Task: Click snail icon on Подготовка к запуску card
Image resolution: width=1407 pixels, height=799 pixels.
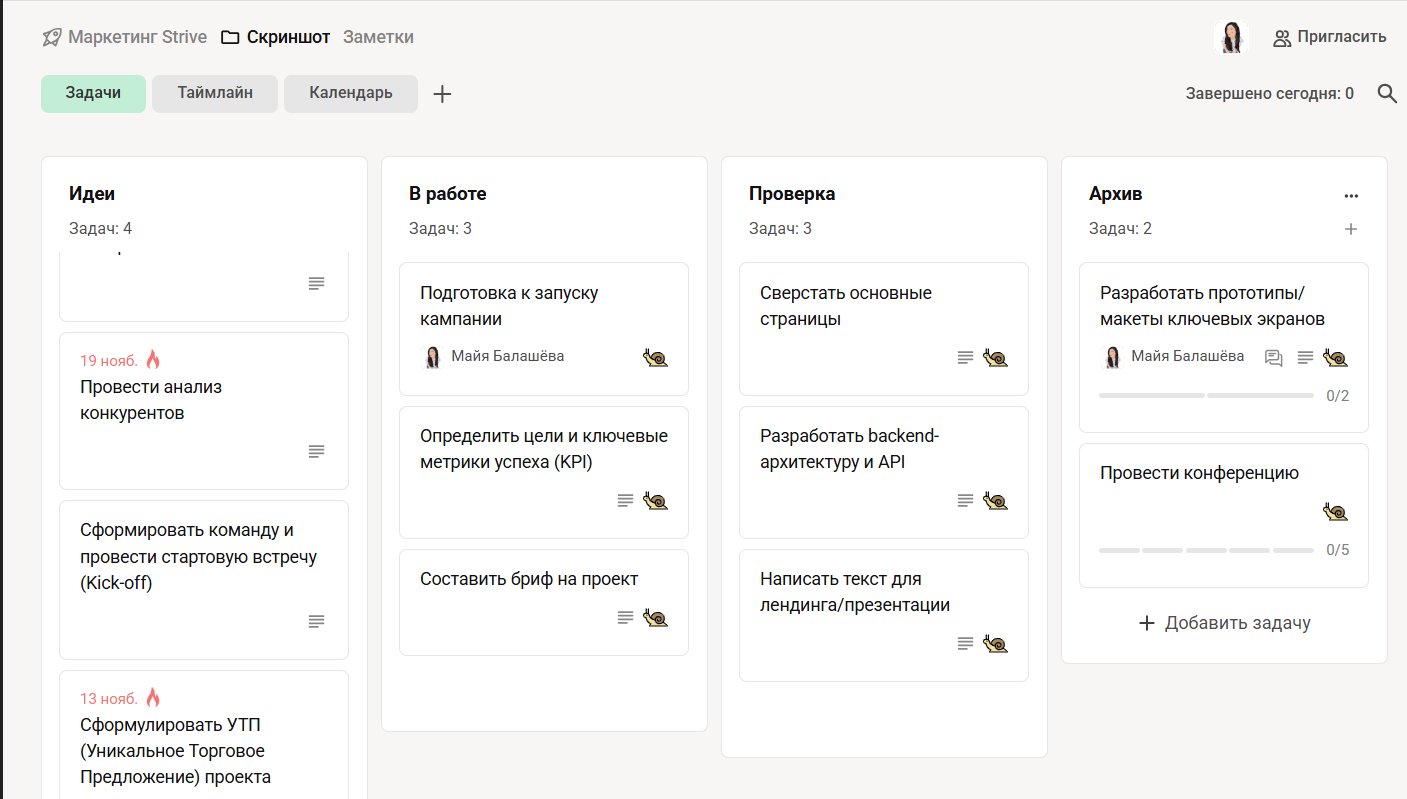Action: 655,357
